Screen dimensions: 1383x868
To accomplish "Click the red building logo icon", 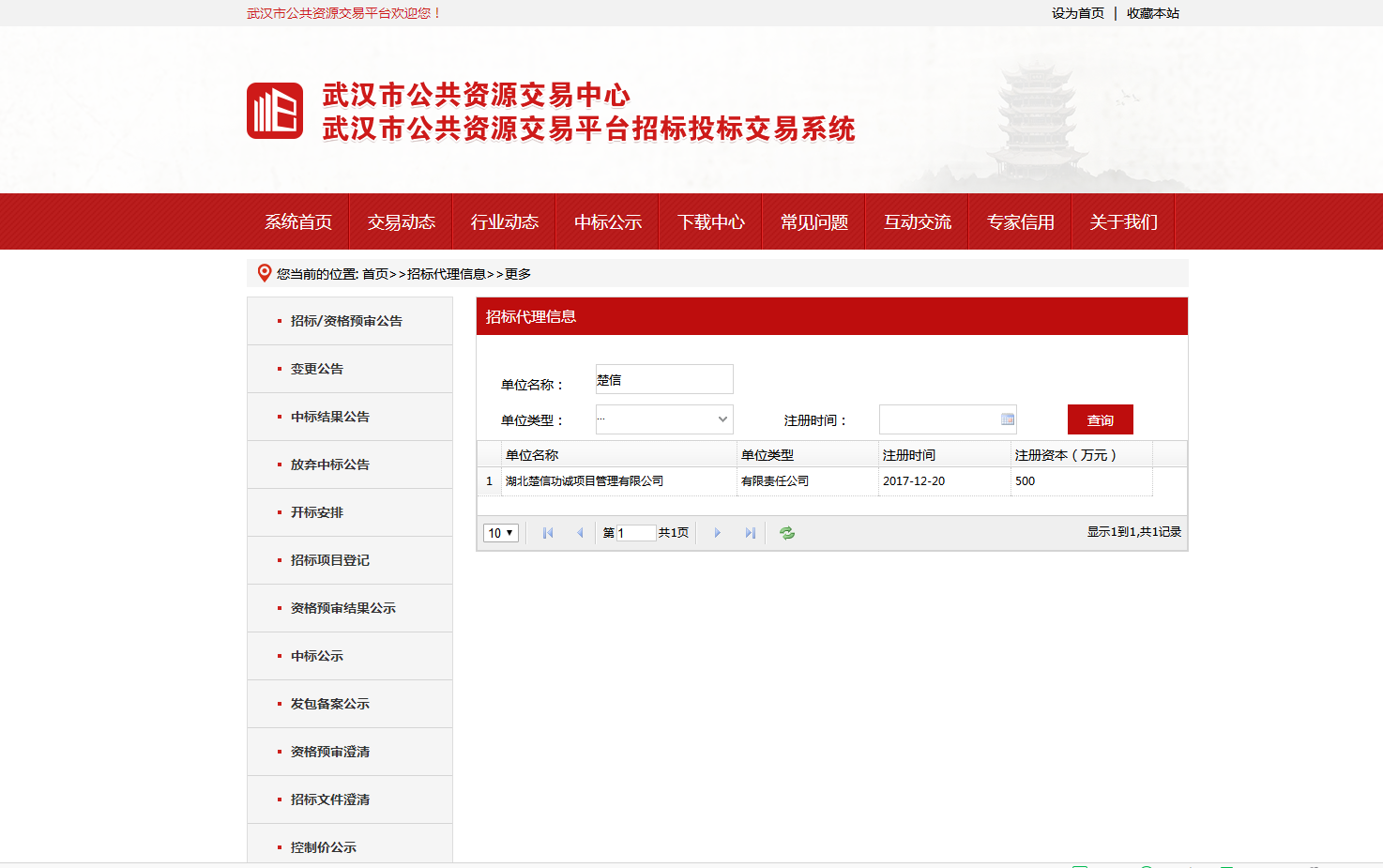I will click(x=275, y=111).
